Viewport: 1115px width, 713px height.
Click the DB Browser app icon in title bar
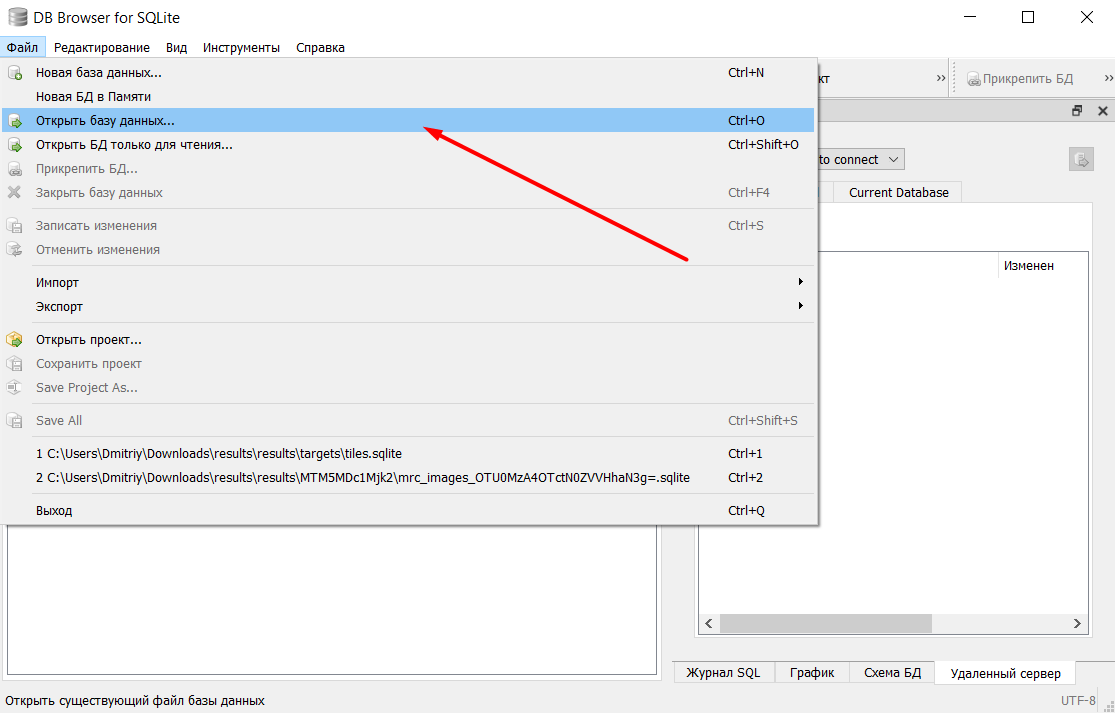coord(18,17)
